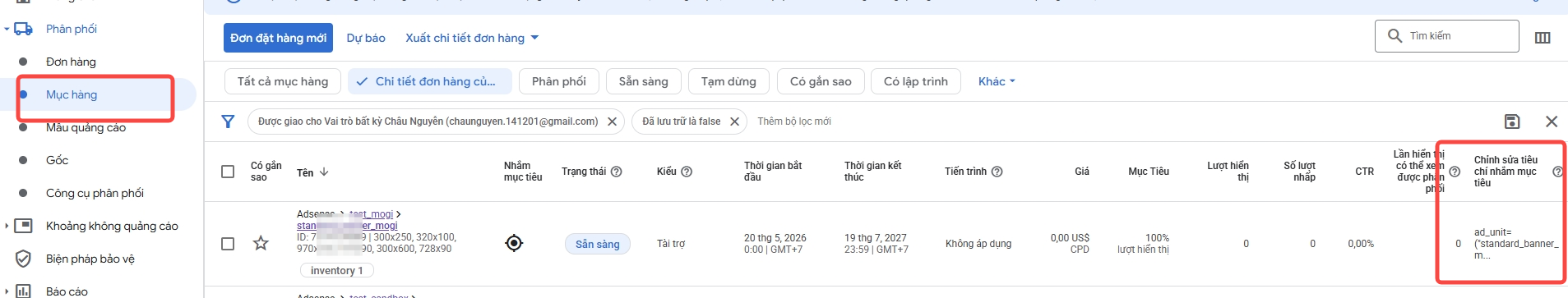Expand the Khoảng không quảng cáo section
The image size is (1568, 298).
click(x=7, y=226)
